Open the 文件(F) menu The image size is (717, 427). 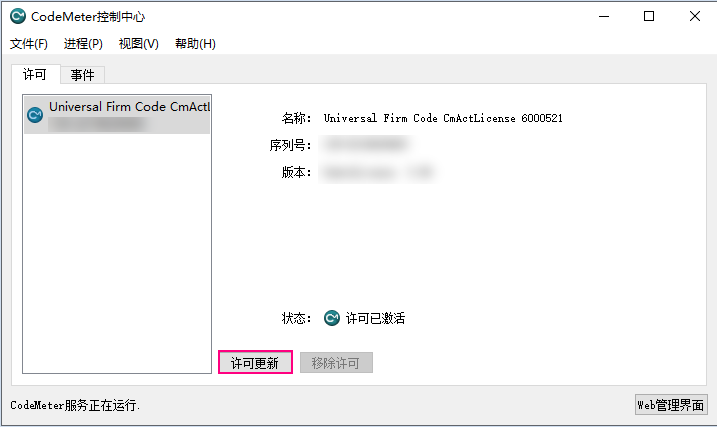[x=29, y=44]
